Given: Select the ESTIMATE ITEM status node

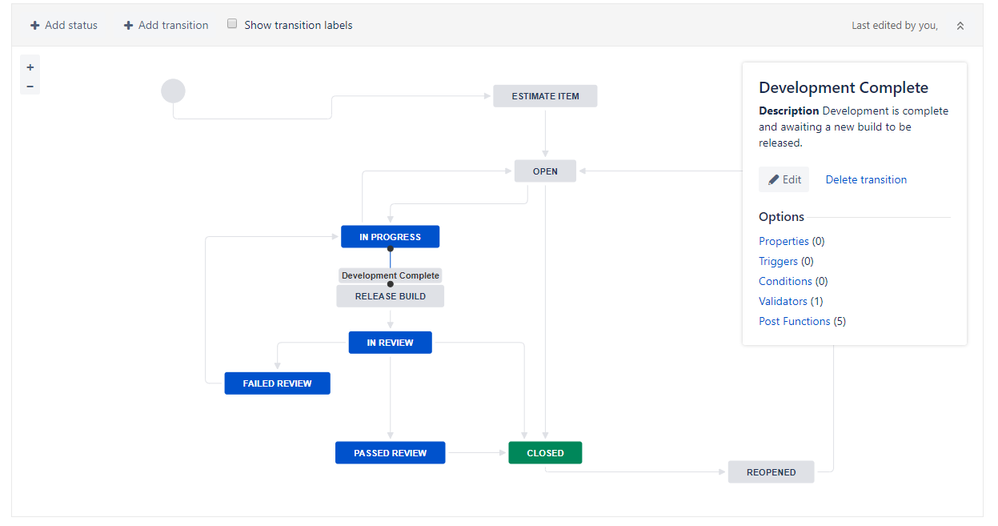Looking at the screenshot, I should (545, 96).
